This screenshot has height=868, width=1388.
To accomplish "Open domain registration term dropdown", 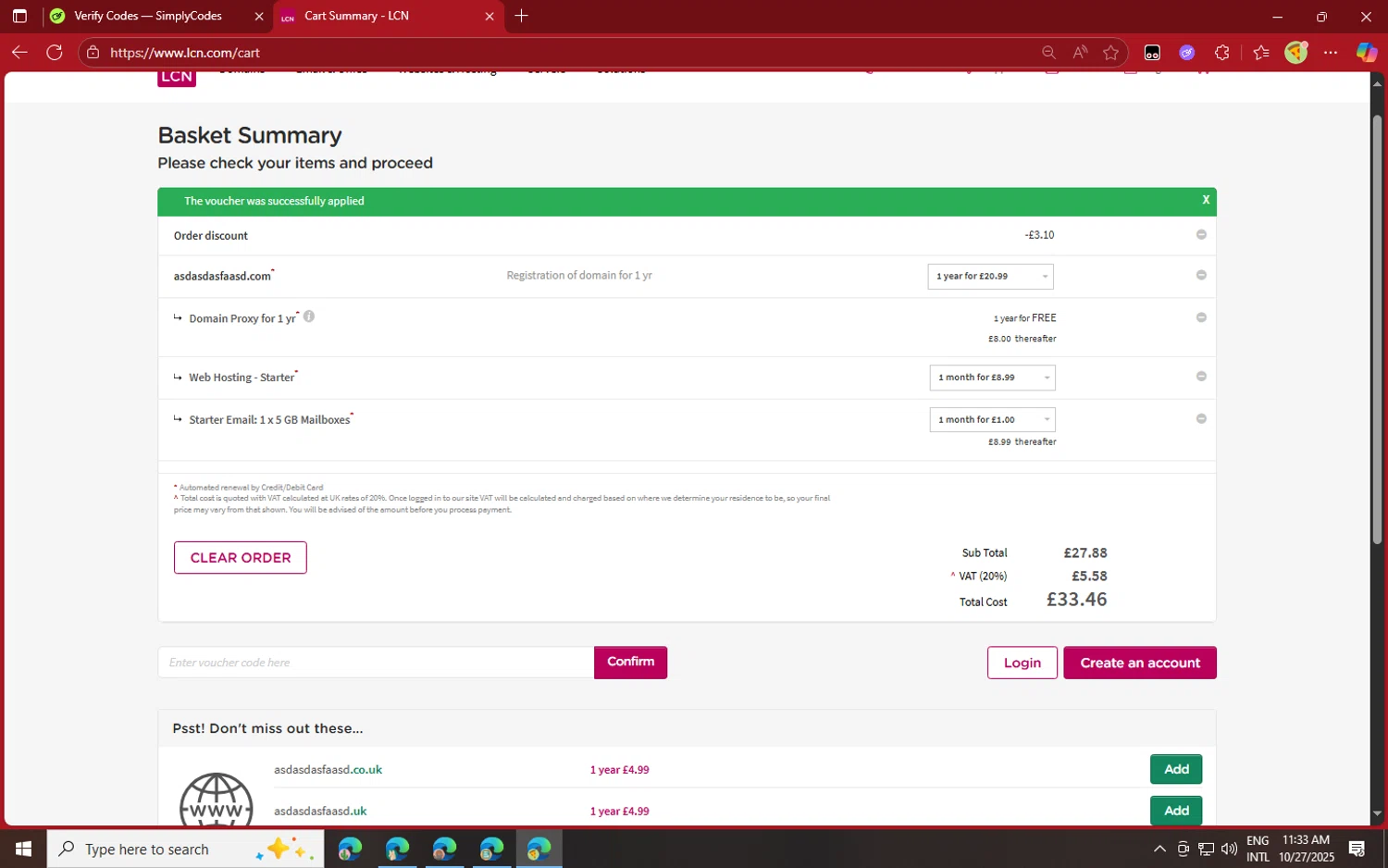I will click(x=990, y=276).
